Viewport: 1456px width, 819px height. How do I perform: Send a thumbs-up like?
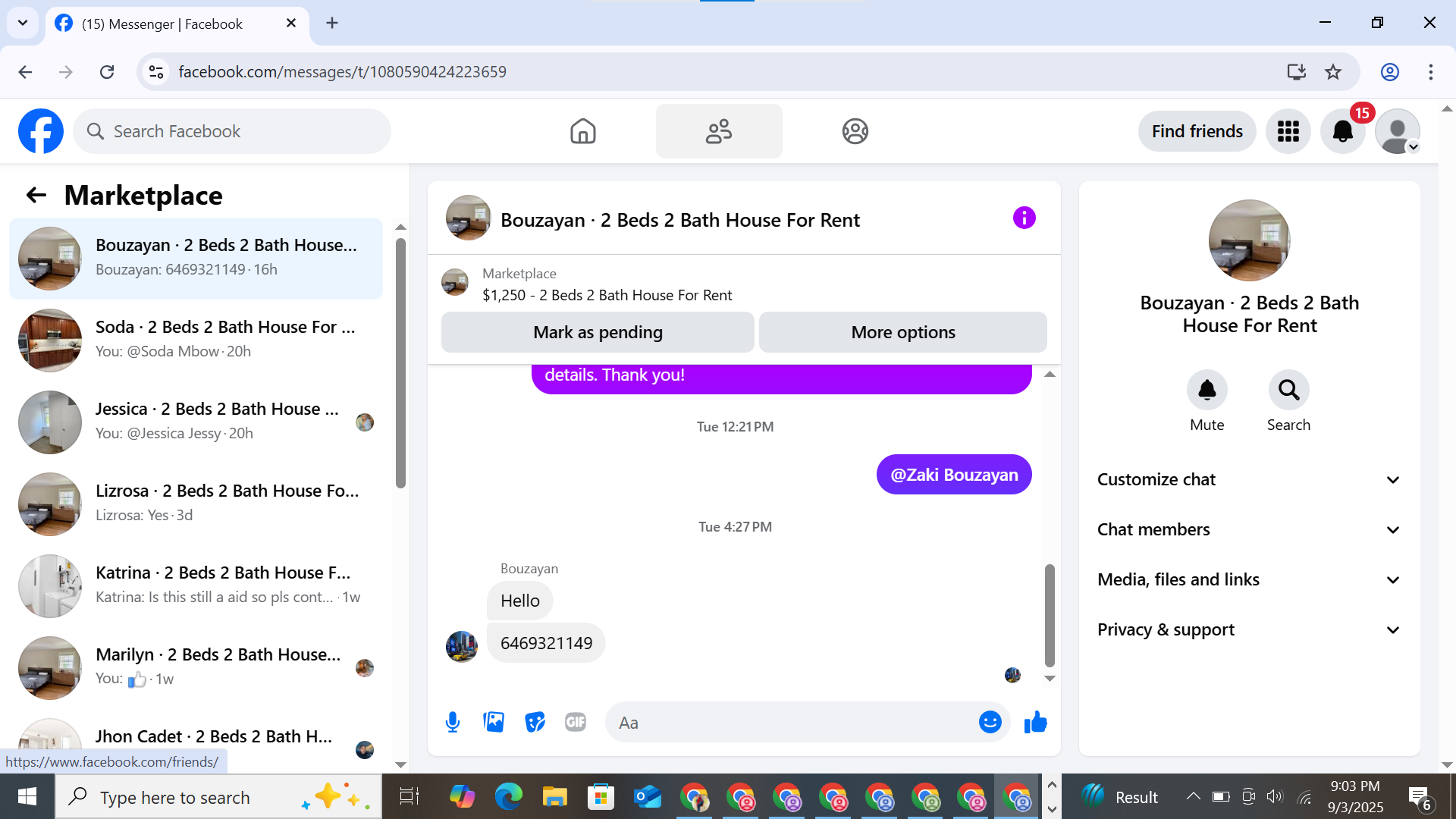pos(1035,722)
